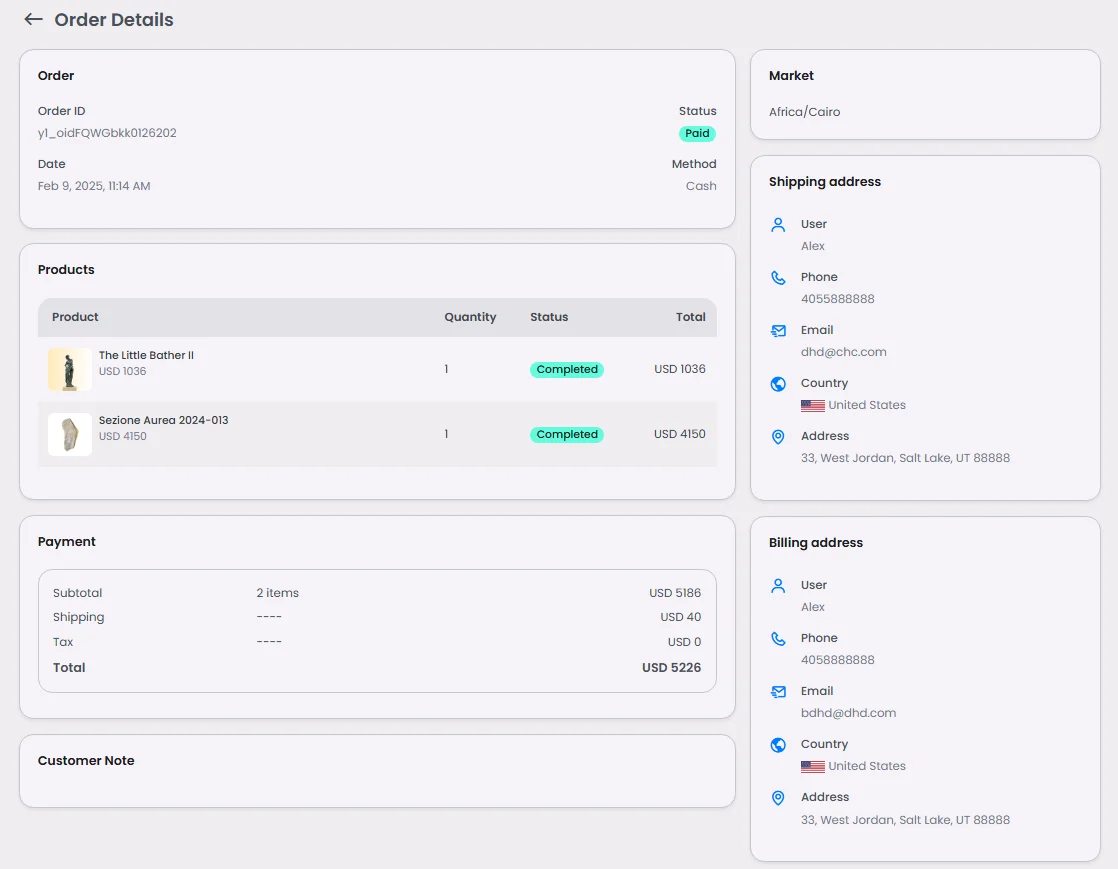1118x869 pixels.
Task: Click the shipping address email envelope icon
Action: tap(778, 331)
